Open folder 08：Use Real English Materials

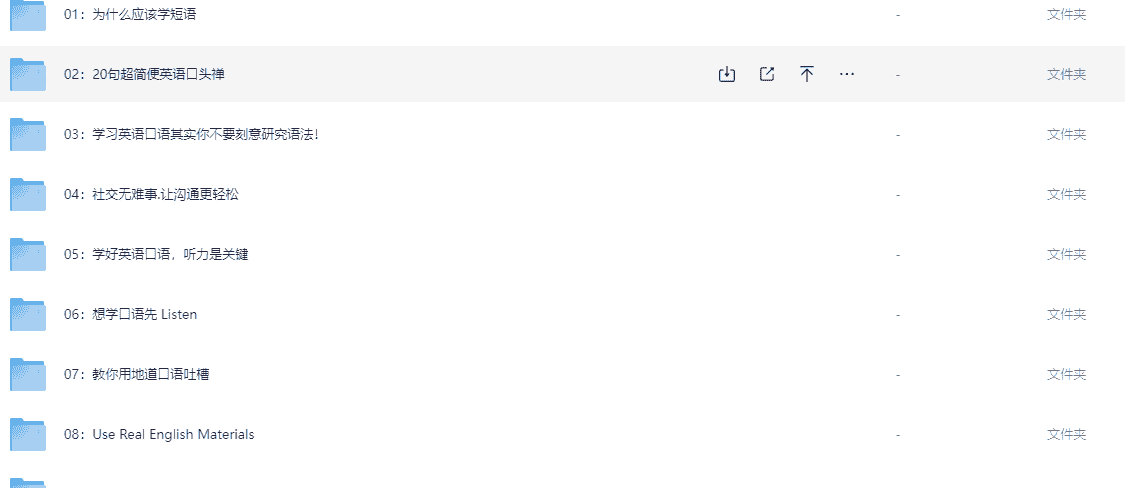pos(159,434)
